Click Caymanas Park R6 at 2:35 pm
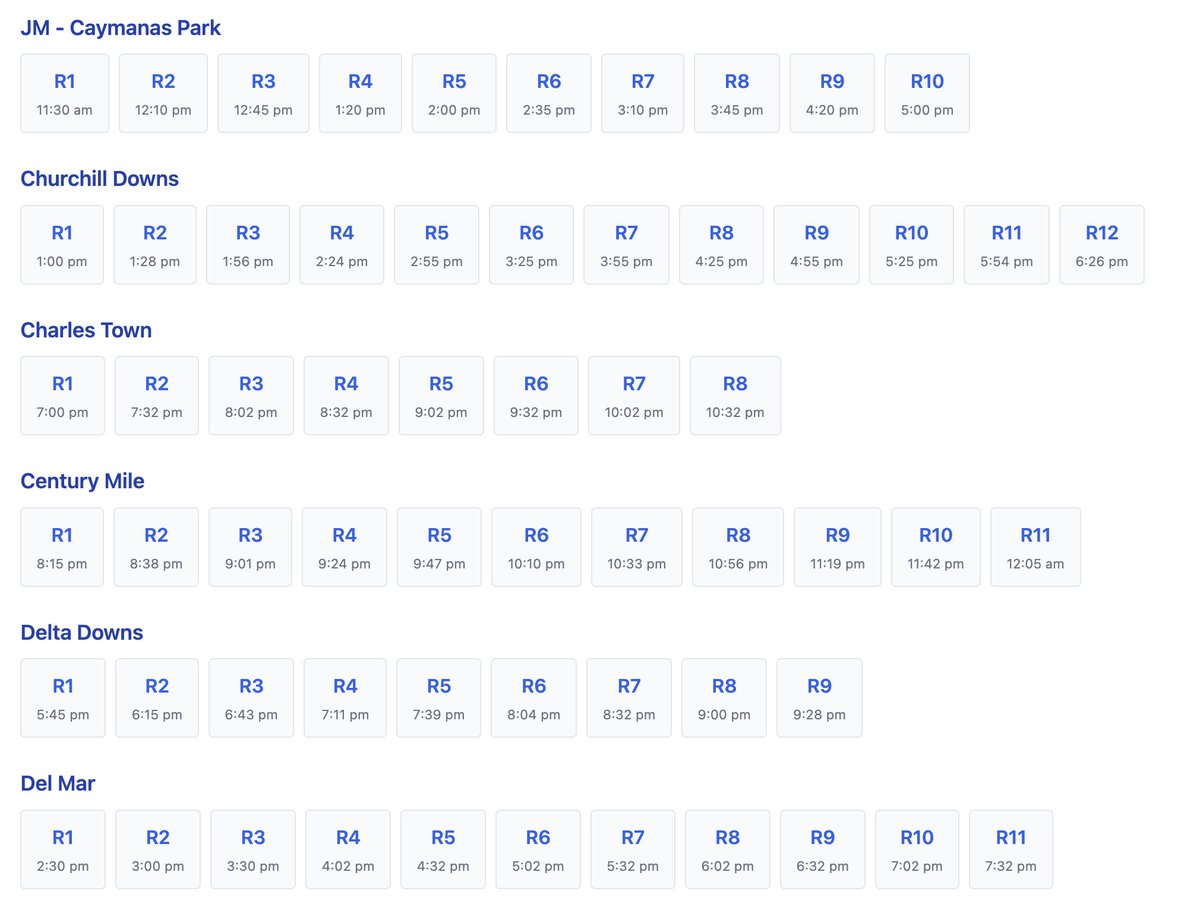 (x=549, y=93)
